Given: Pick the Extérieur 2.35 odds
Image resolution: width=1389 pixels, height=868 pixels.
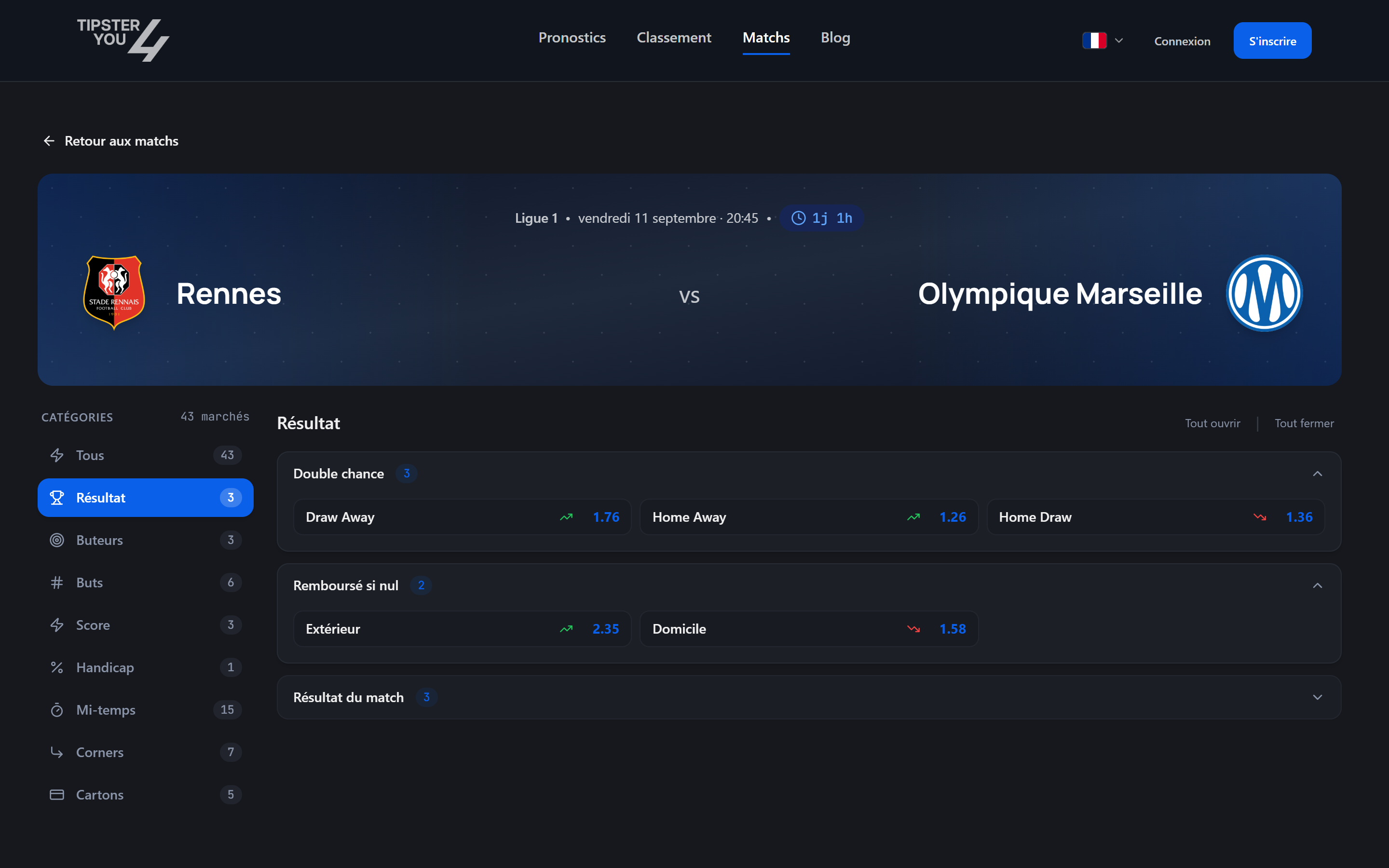Looking at the screenshot, I should coord(462,629).
